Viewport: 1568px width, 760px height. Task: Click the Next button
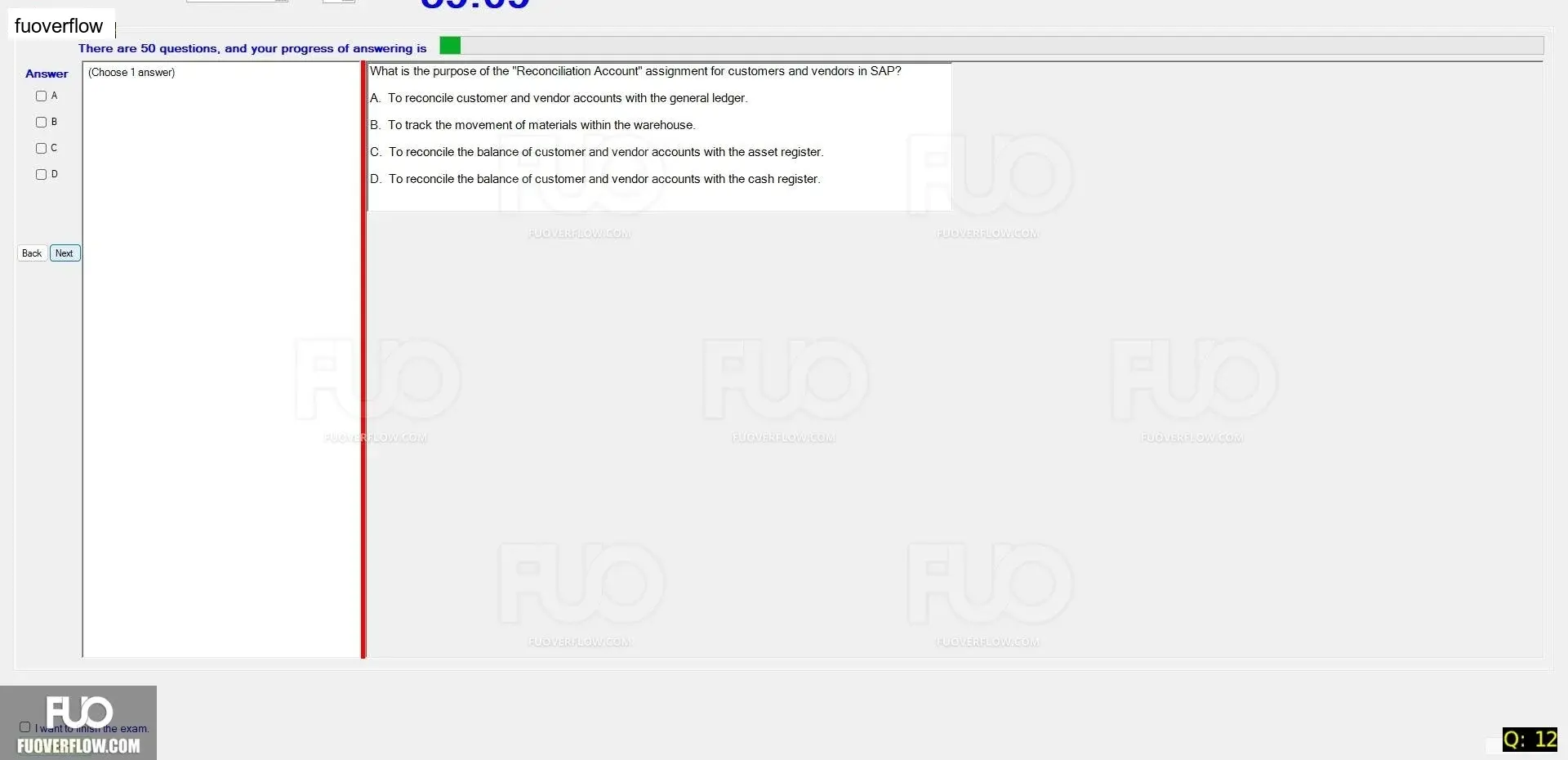coord(65,253)
